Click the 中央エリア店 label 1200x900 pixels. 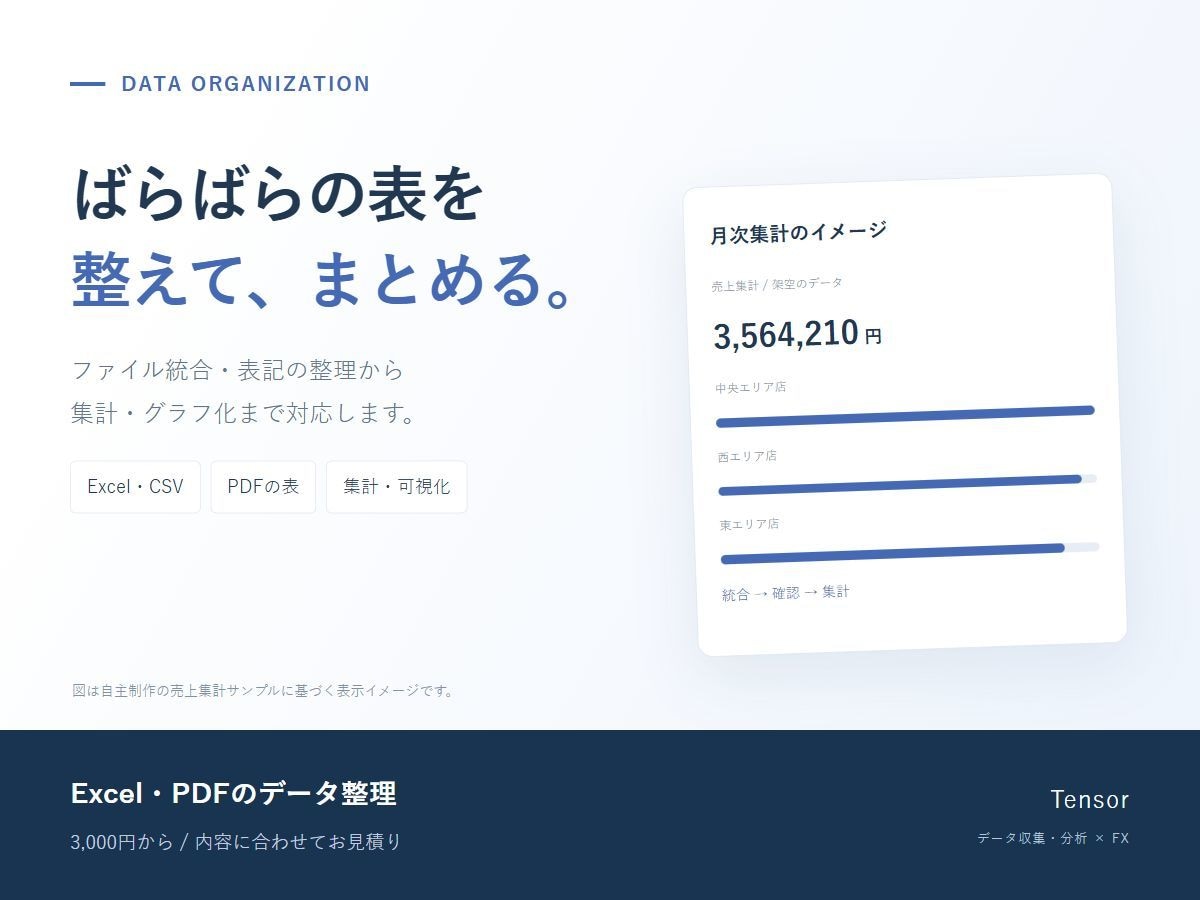[750, 387]
